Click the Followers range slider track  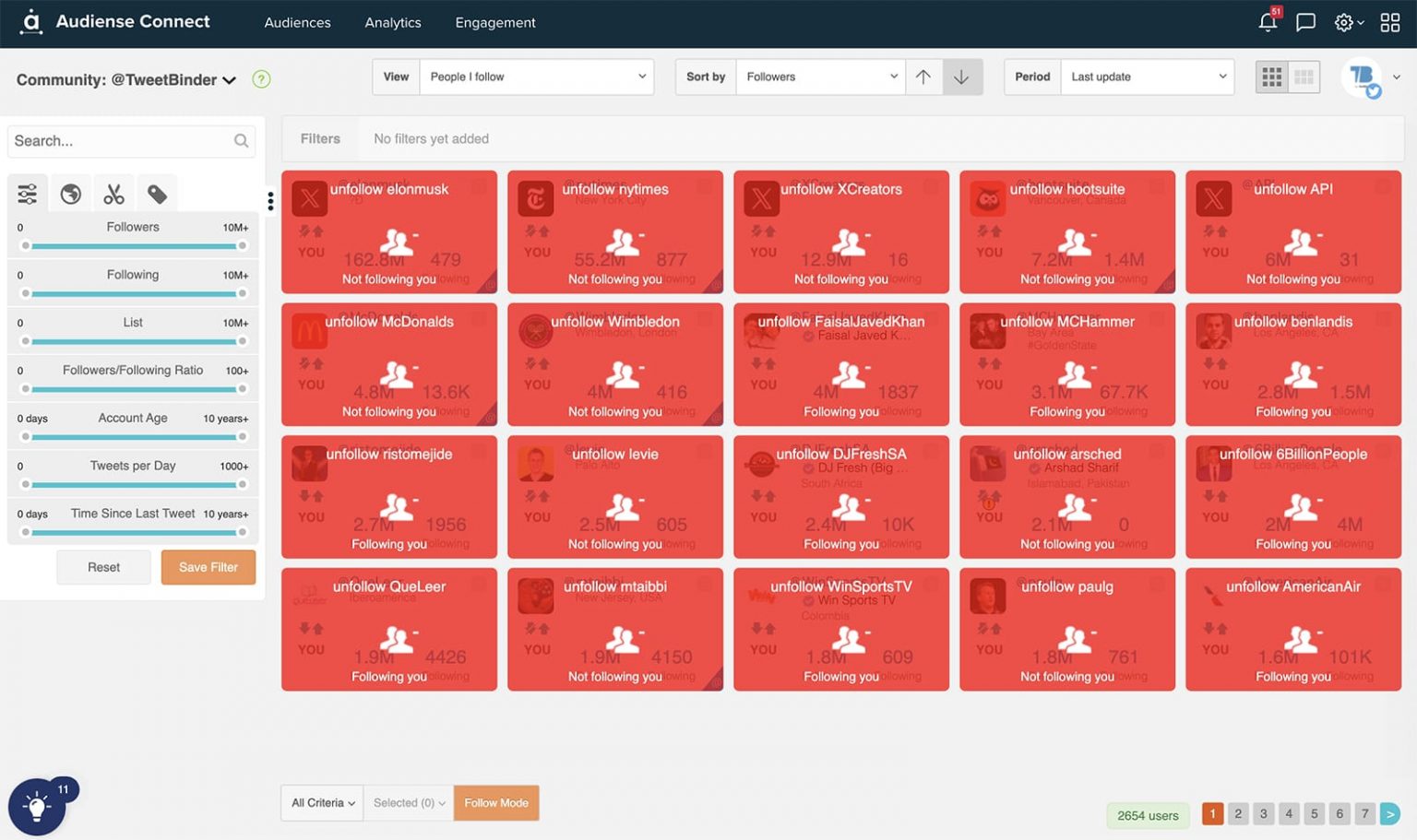point(134,246)
